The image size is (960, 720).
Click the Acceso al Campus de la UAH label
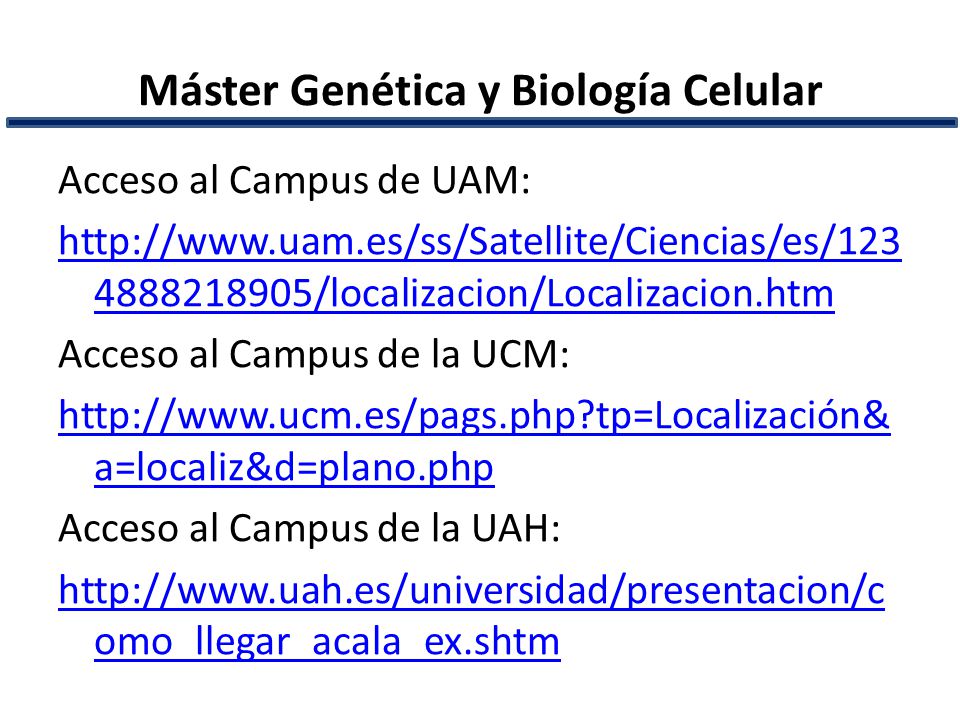click(309, 528)
